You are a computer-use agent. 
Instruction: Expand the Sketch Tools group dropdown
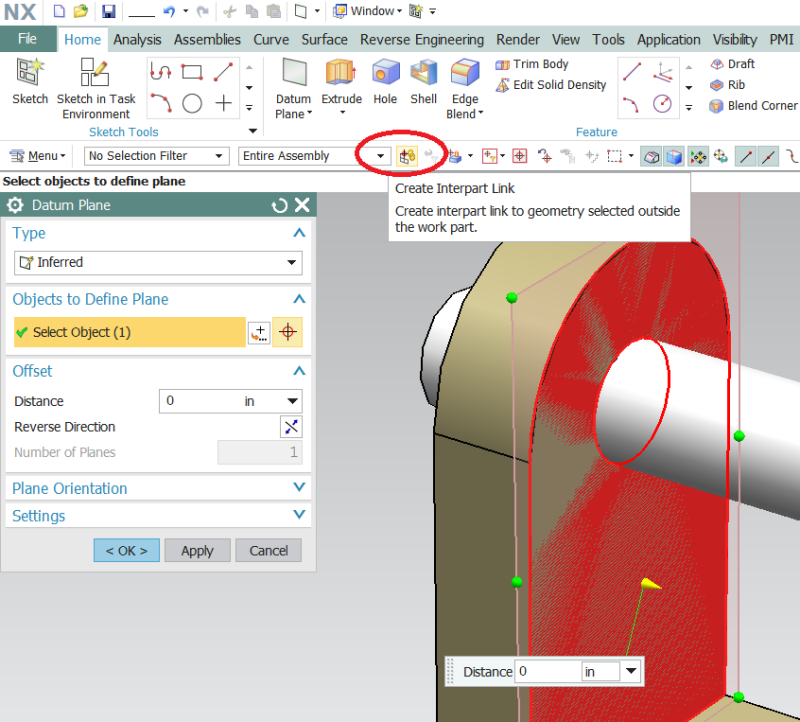[253, 131]
